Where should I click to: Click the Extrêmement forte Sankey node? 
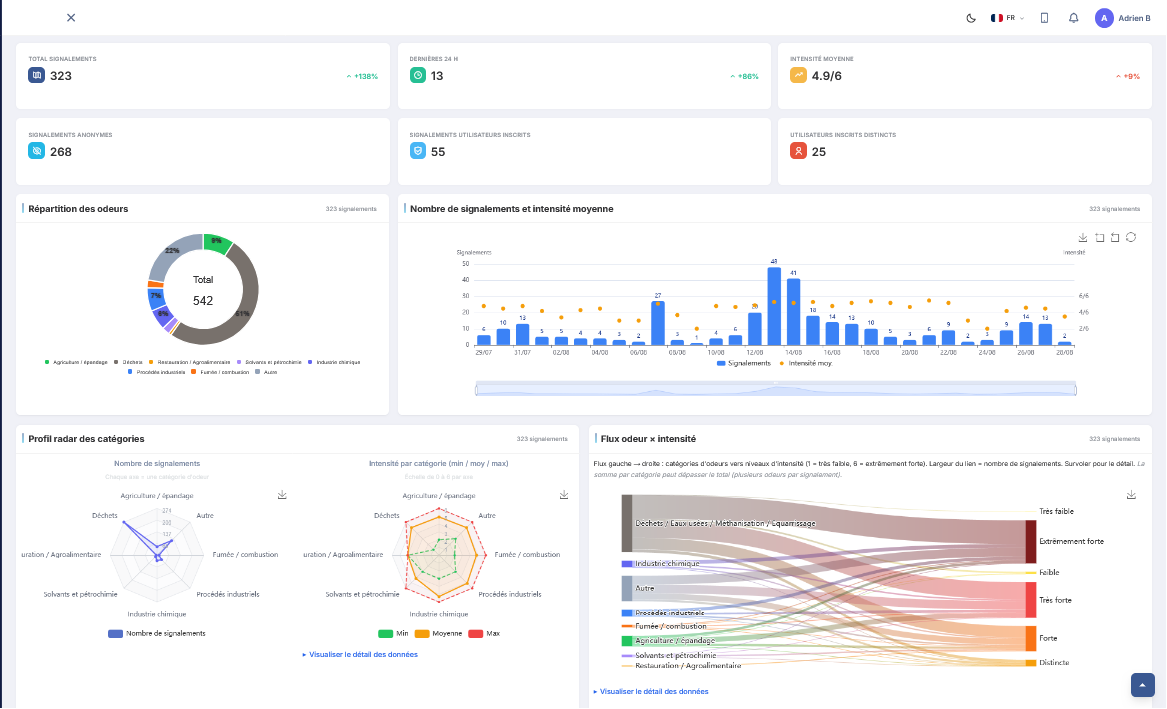(1031, 542)
